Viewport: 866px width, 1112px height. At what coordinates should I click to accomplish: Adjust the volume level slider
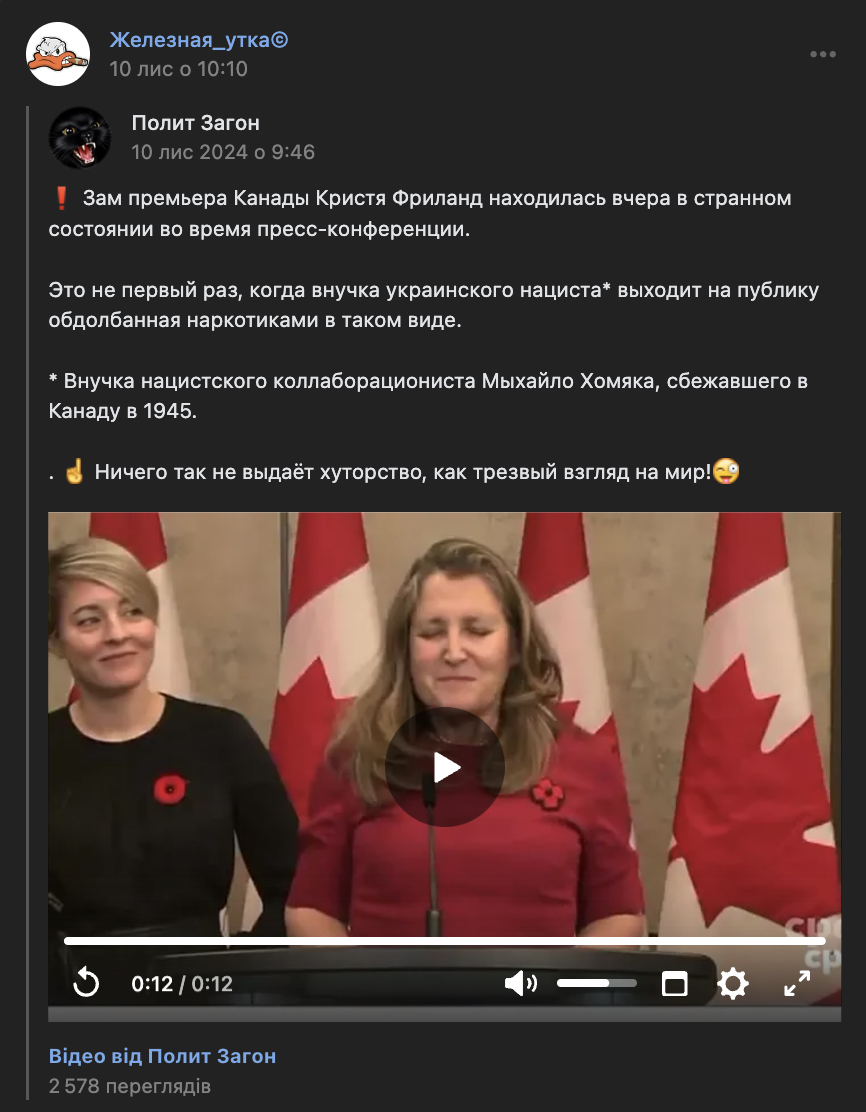point(596,984)
